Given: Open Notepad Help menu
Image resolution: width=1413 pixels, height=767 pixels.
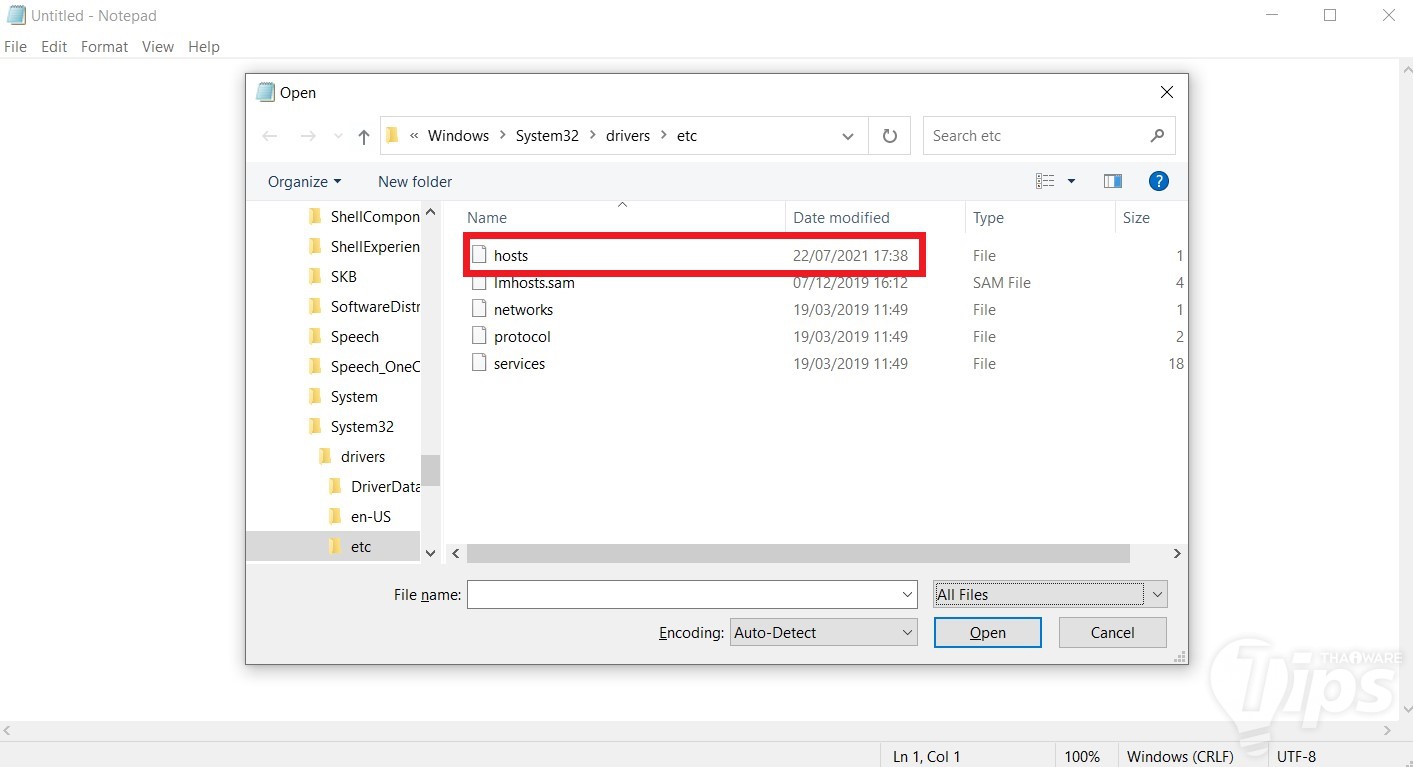Looking at the screenshot, I should [x=204, y=46].
